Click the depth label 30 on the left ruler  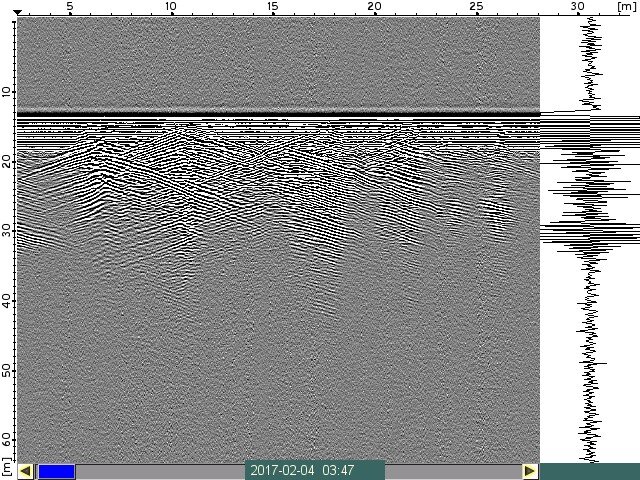click(7, 231)
